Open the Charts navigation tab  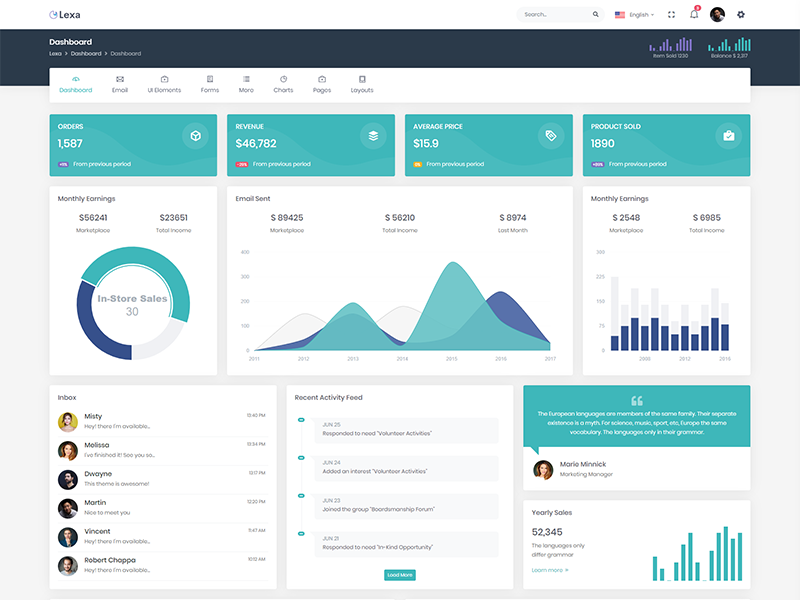pos(283,84)
